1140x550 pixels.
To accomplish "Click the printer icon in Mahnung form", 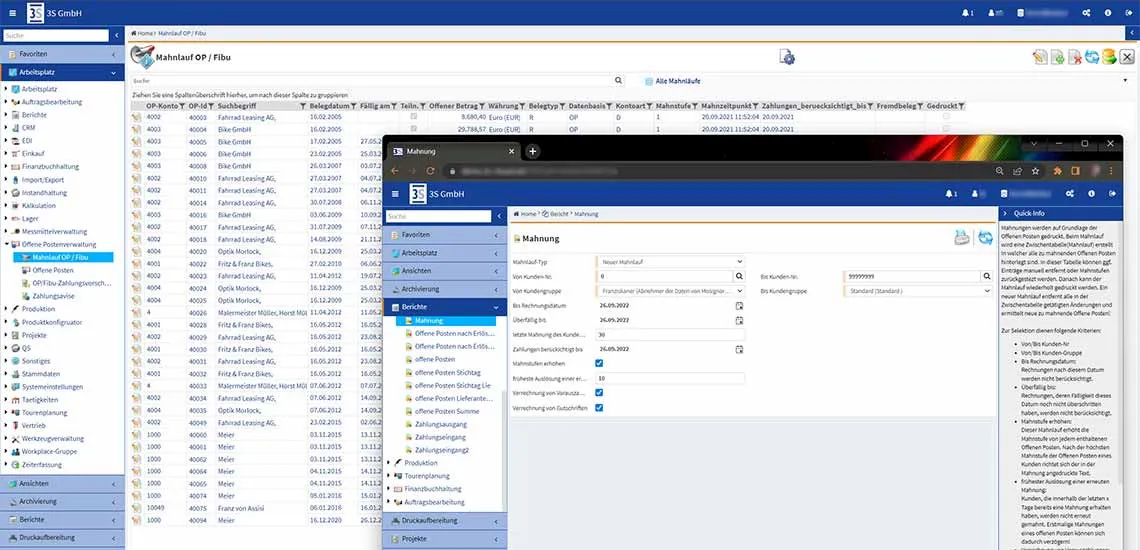I will click(962, 237).
